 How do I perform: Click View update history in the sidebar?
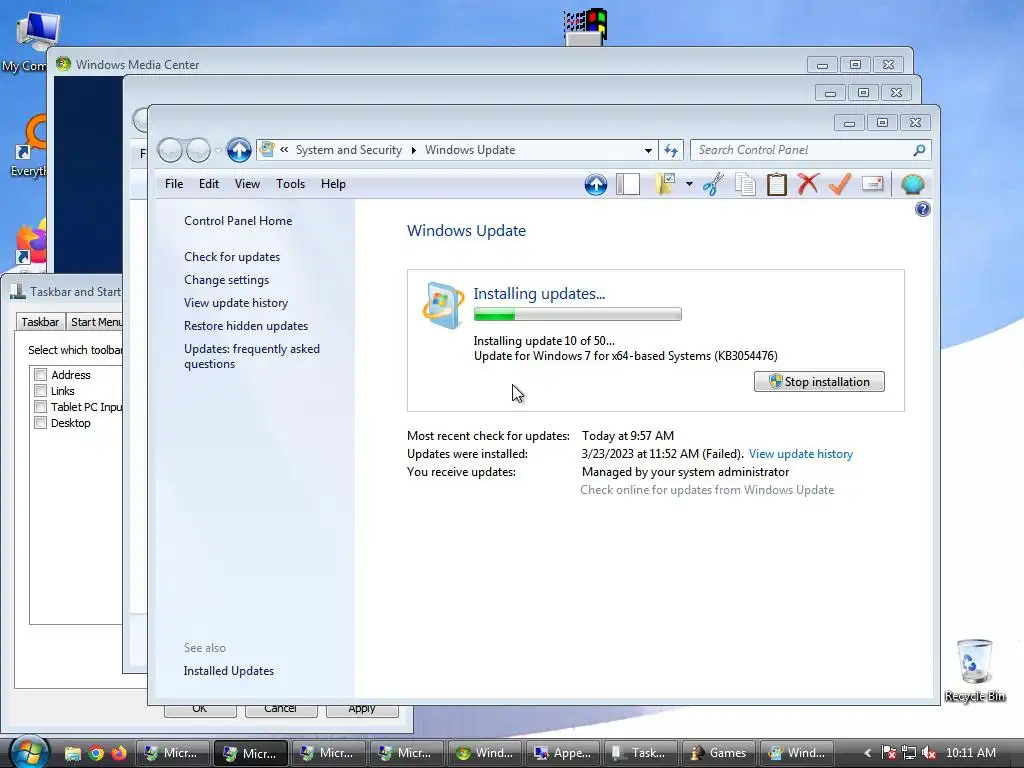(236, 303)
